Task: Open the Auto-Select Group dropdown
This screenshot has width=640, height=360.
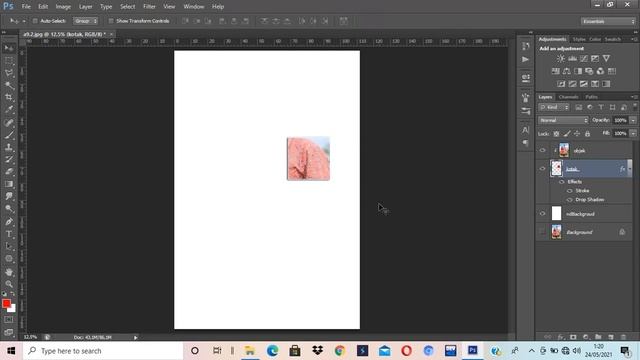Action: tap(85, 21)
